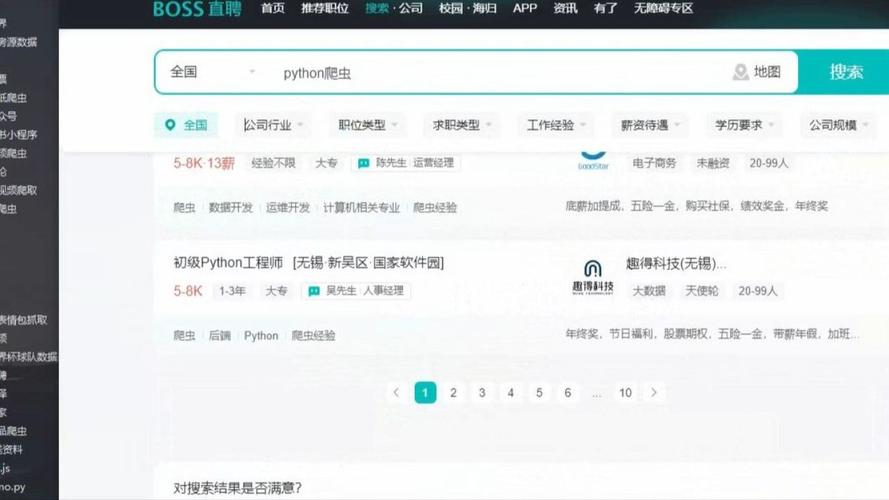Jump to page 3 of results

tap(482, 393)
